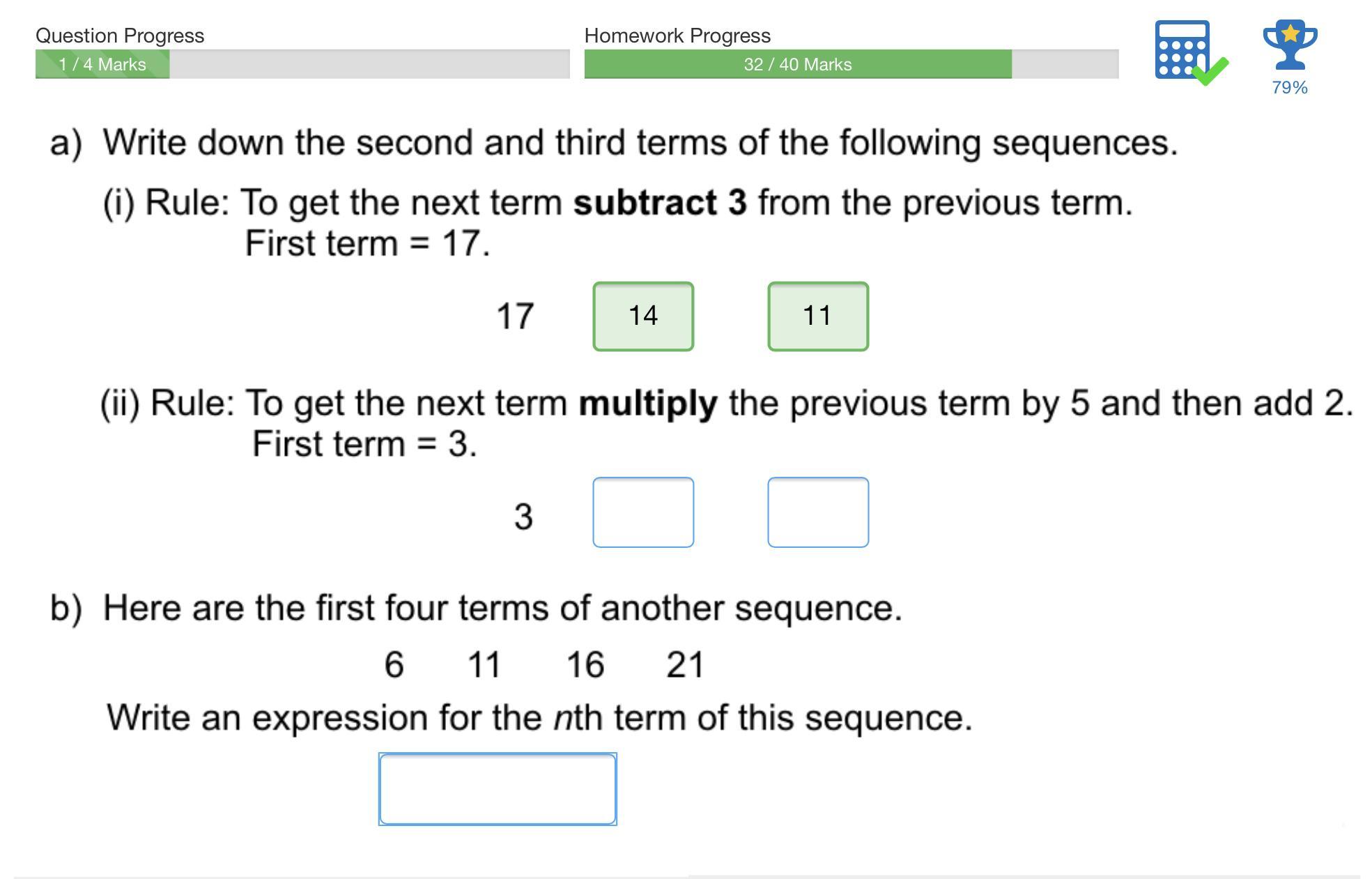Select the answer box containing 14
The image size is (1372, 879).
coord(642,316)
